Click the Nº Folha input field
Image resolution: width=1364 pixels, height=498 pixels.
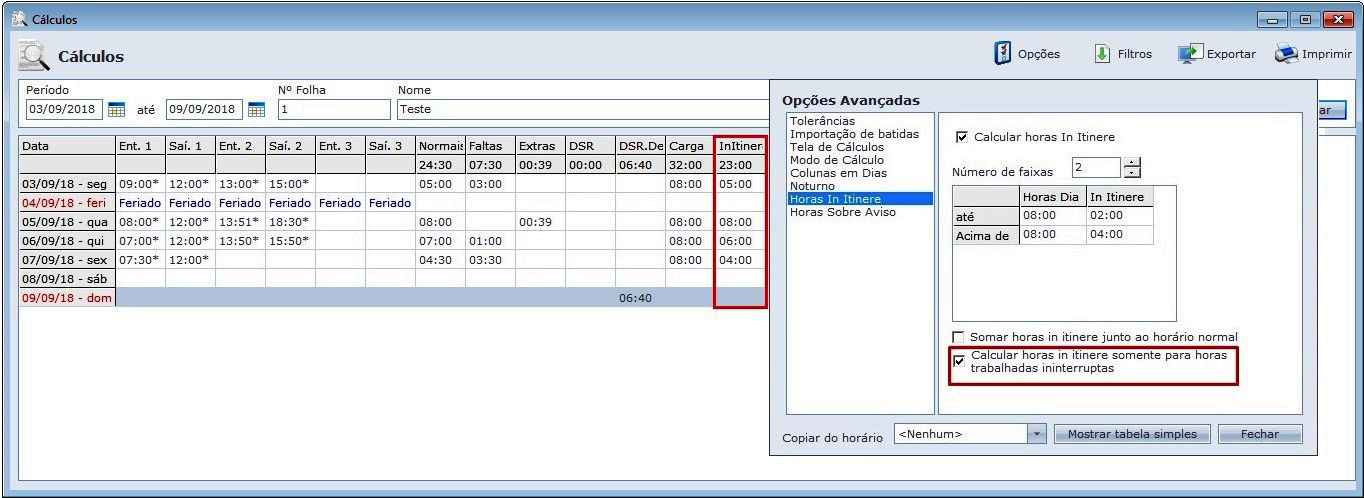333,109
